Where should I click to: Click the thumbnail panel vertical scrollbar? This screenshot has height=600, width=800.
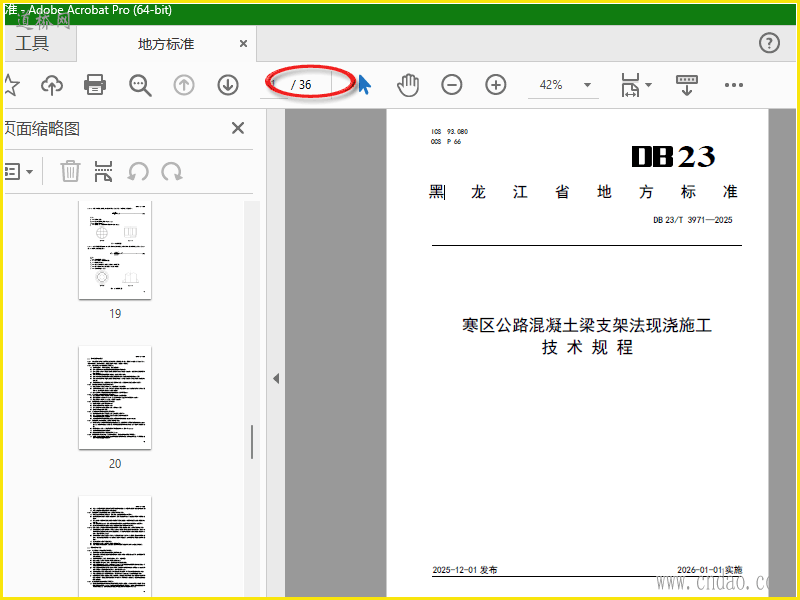click(x=252, y=442)
